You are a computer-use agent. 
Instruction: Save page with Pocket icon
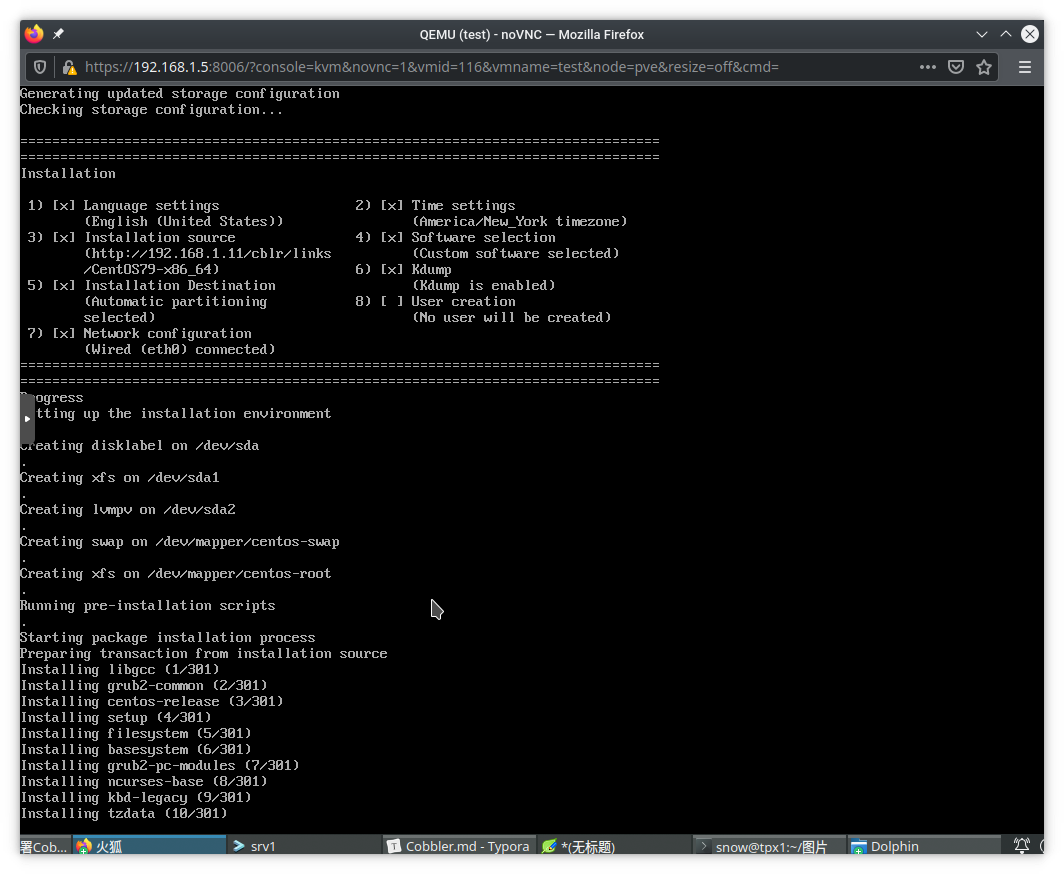(956, 67)
